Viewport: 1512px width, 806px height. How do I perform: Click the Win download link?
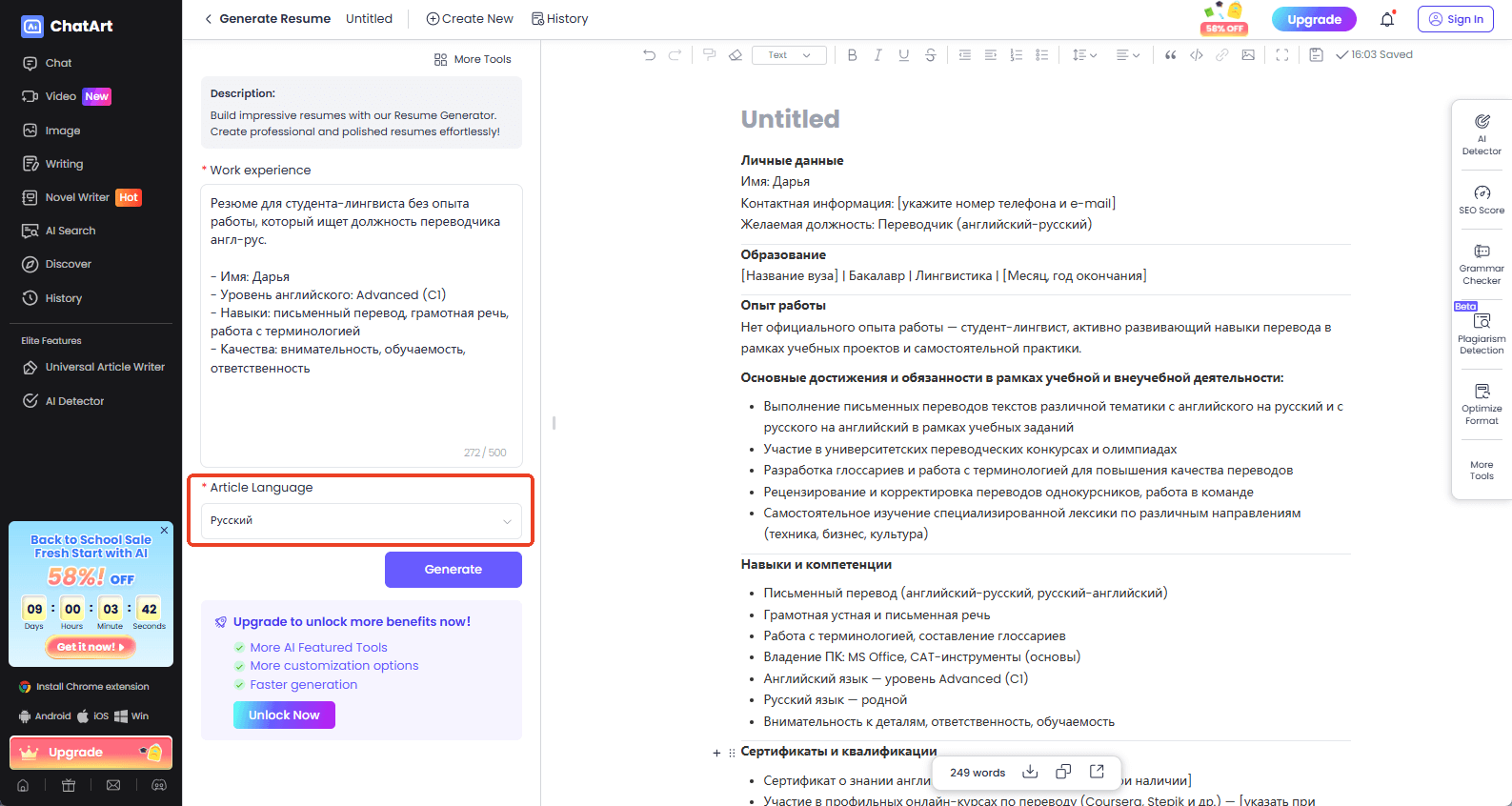[x=131, y=716]
